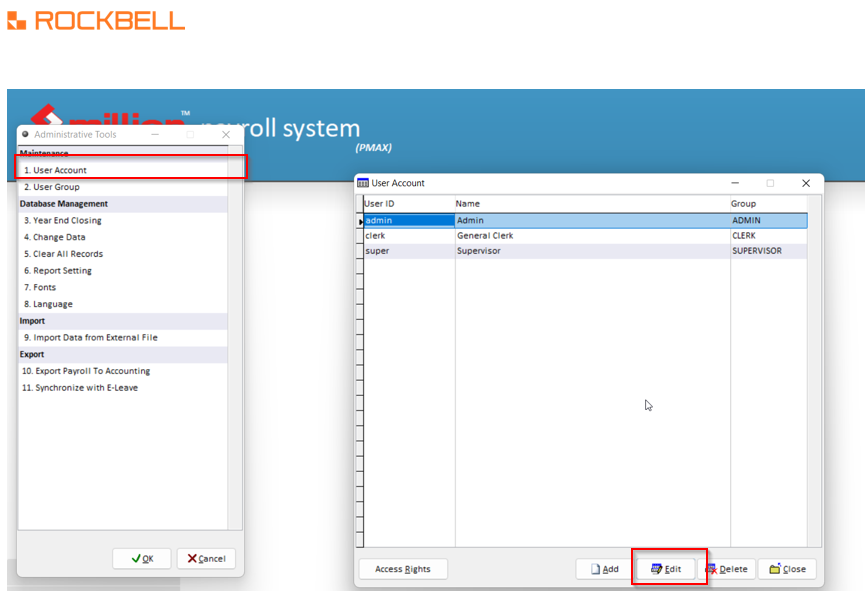Select Clear All Records entry

point(123,253)
